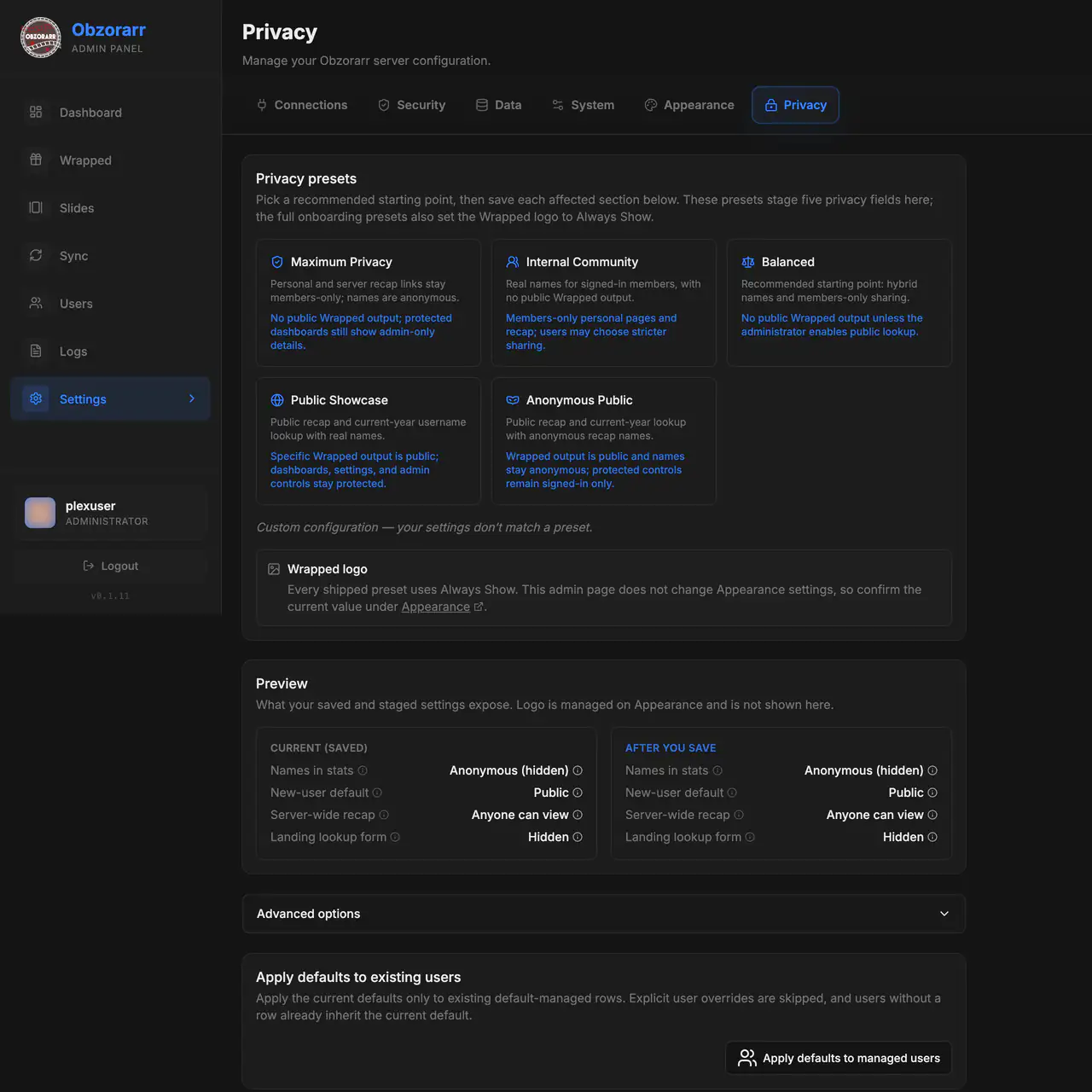The width and height of the screenshot is (1092, 1092).
Task: Choose the Internal Community preset card
Action: click(604, 303)
